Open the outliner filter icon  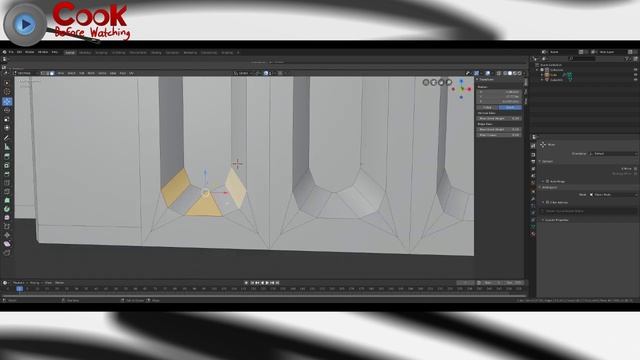coord(627,59)
